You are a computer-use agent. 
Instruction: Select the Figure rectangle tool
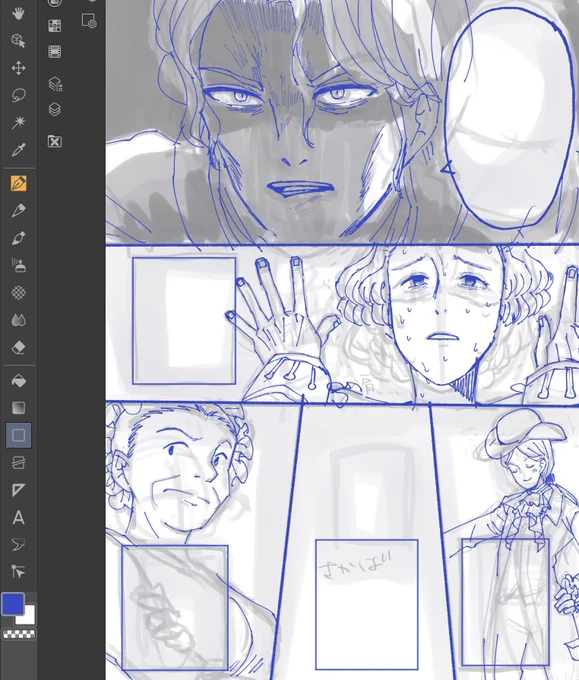pyautogui.click(x=18, y=435)
